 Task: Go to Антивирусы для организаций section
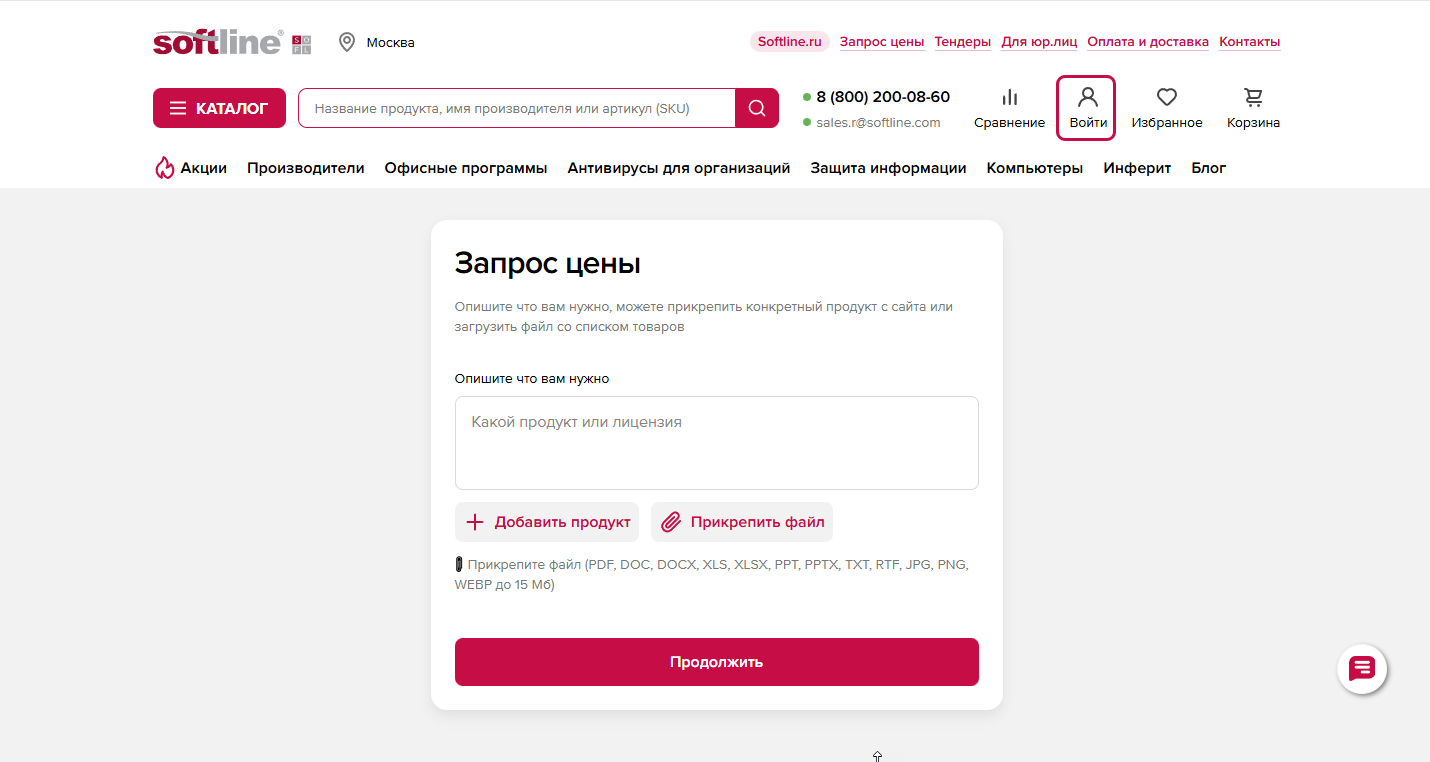[679, 168]
